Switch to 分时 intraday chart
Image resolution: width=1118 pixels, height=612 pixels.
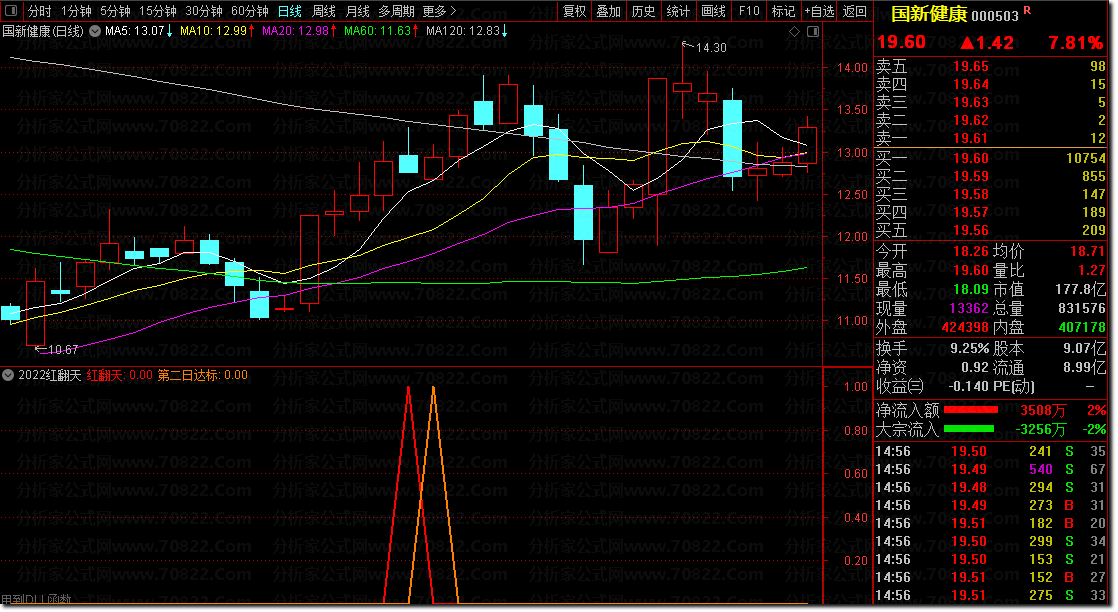(40, 11)
